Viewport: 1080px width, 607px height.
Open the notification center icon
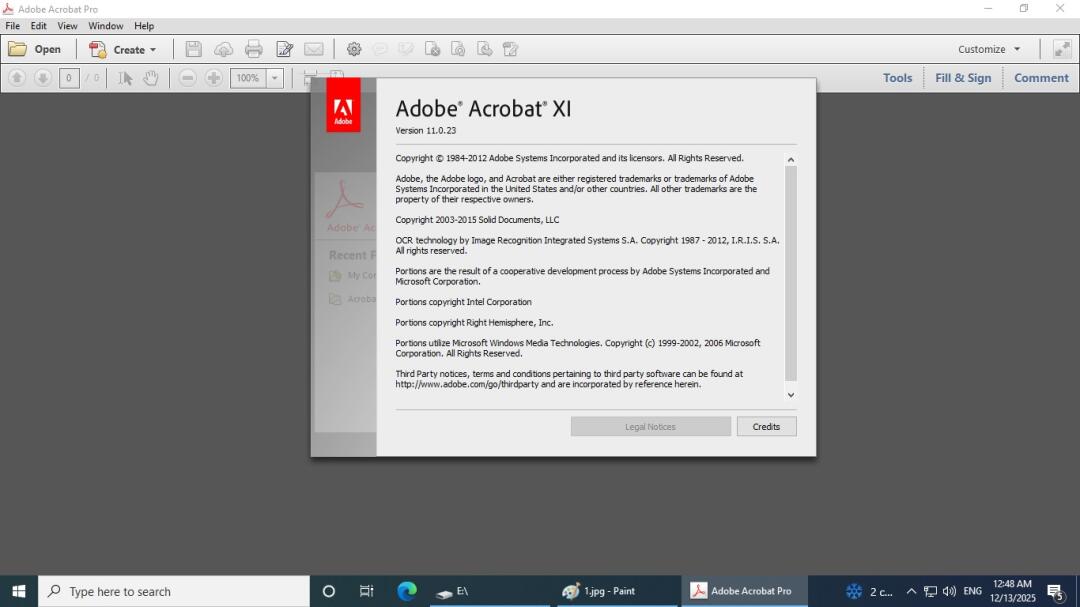[1056, 591]
